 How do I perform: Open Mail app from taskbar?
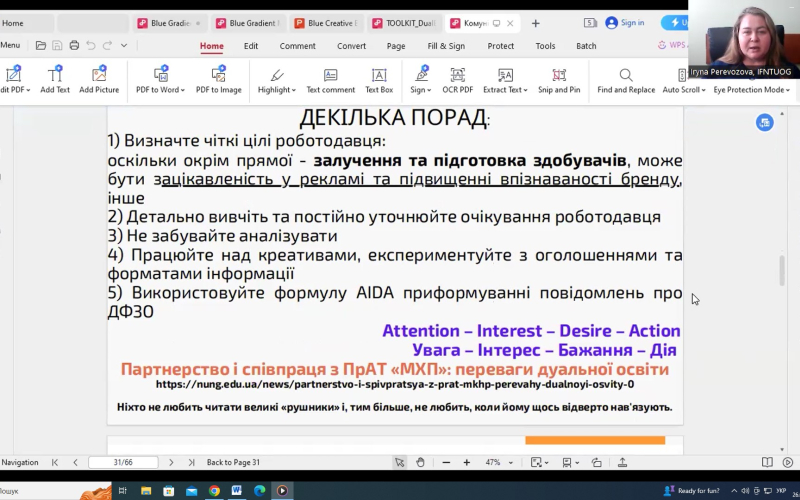(x=191, y=491)
